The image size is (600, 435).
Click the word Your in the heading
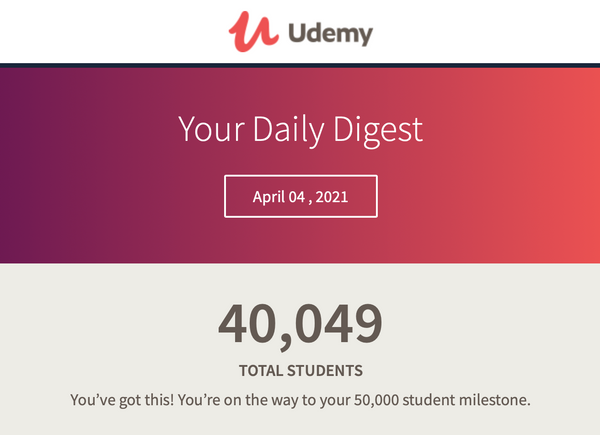pos(211,129)
